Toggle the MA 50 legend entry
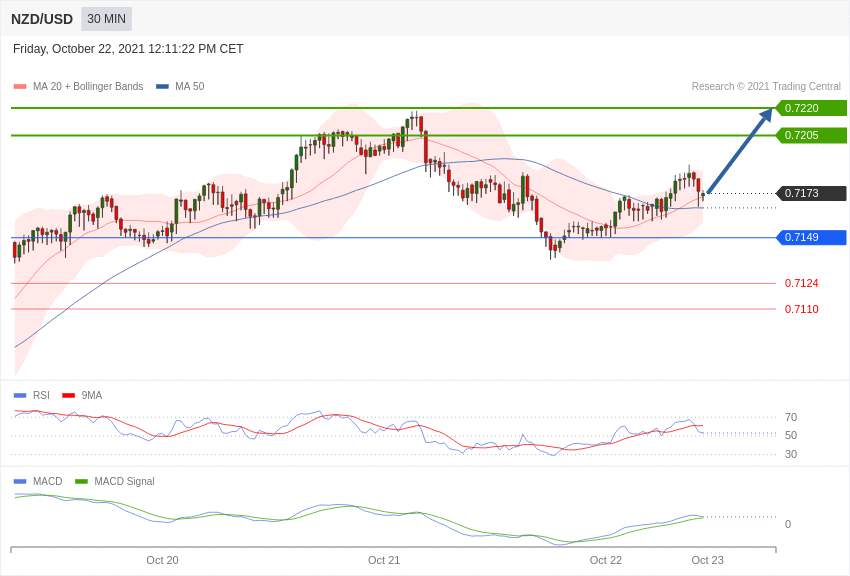The width and height of the screenshot is (850, 576). (189, 87)
